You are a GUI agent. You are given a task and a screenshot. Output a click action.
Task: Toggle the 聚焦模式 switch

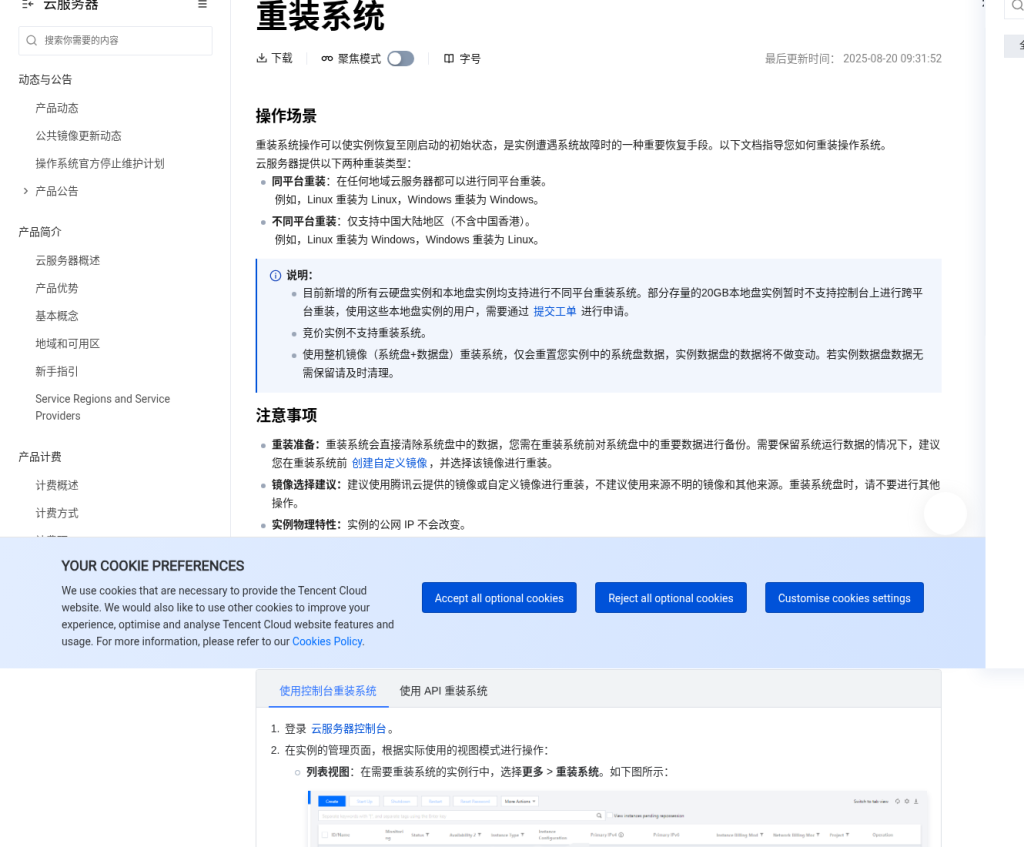point(400,59)
